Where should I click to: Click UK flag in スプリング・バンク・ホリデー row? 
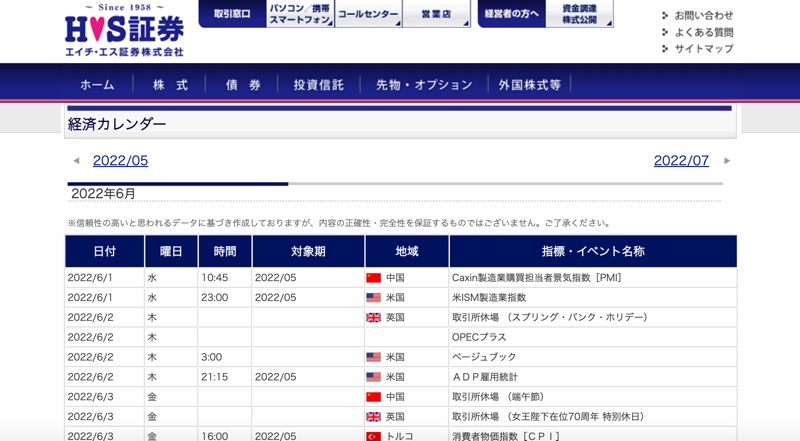click(373, 317)
